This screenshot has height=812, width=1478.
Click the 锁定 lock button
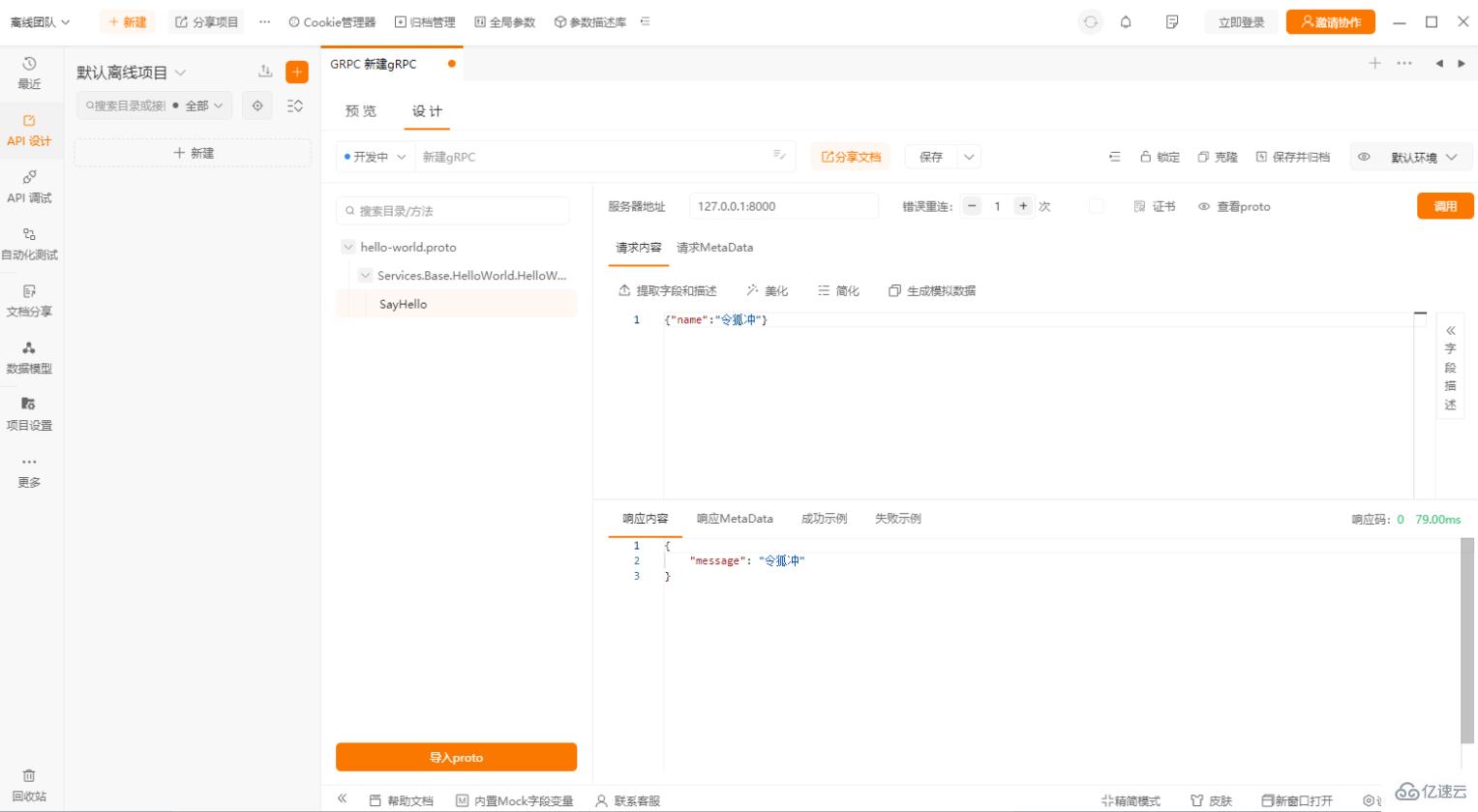click(1160, 157)
